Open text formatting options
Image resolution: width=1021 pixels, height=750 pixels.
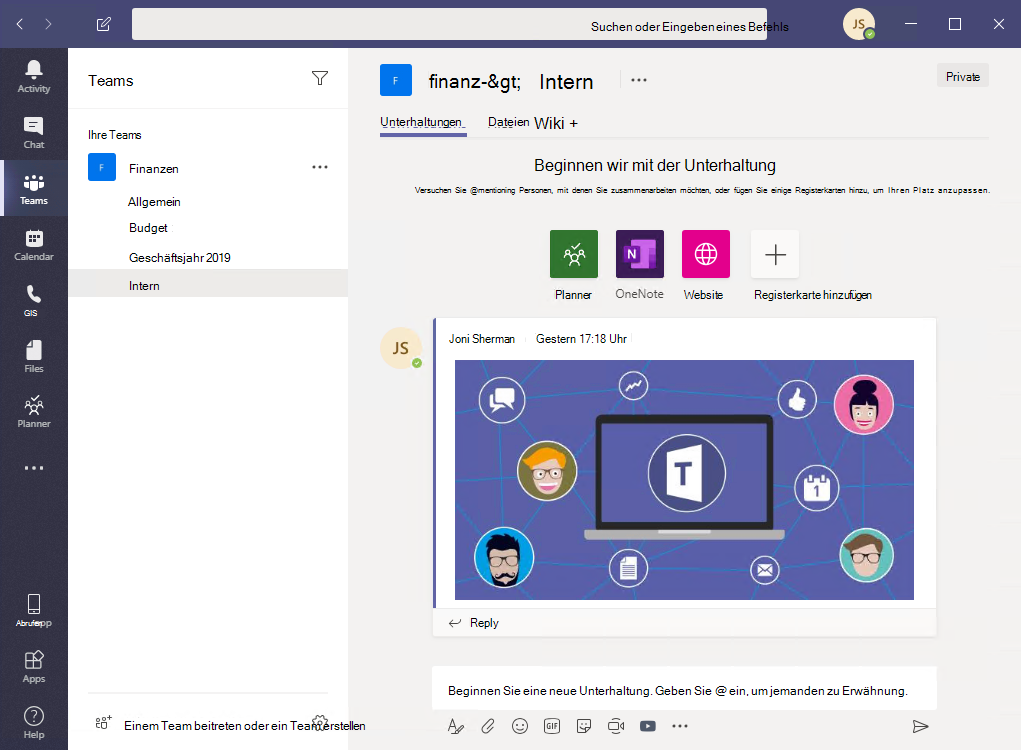click(456, 726)
